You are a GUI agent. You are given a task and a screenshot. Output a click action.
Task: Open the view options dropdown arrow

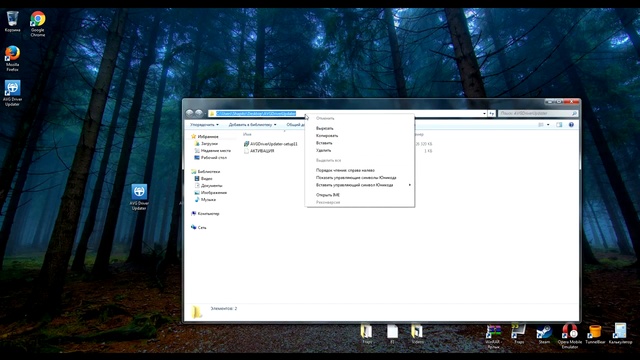coord(548,124)
